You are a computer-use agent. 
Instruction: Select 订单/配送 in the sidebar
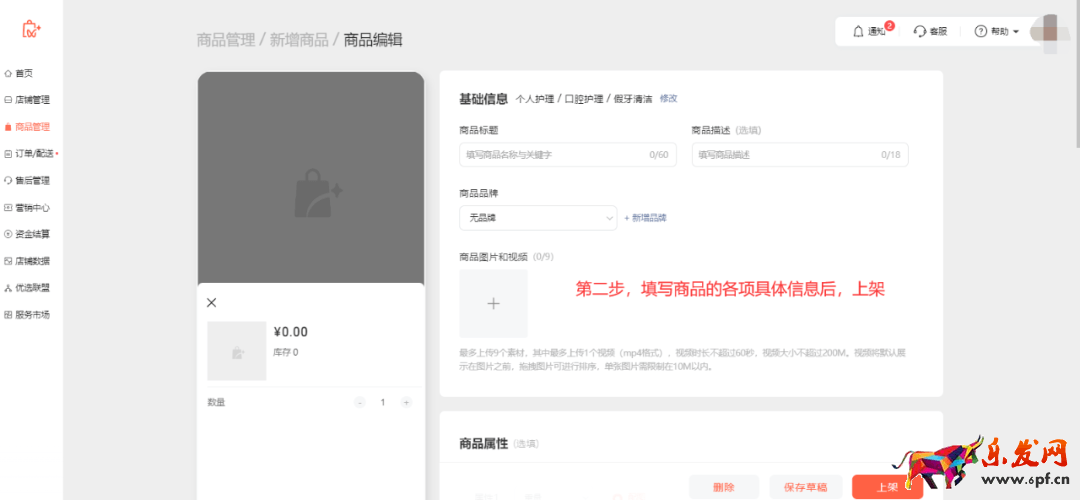pos(32,154)
